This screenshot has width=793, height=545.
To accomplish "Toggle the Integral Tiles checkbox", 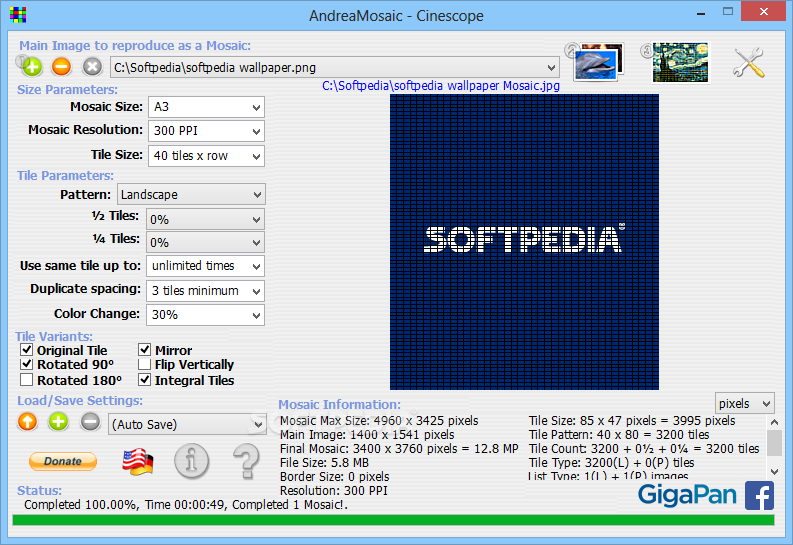I will (145, 380).
